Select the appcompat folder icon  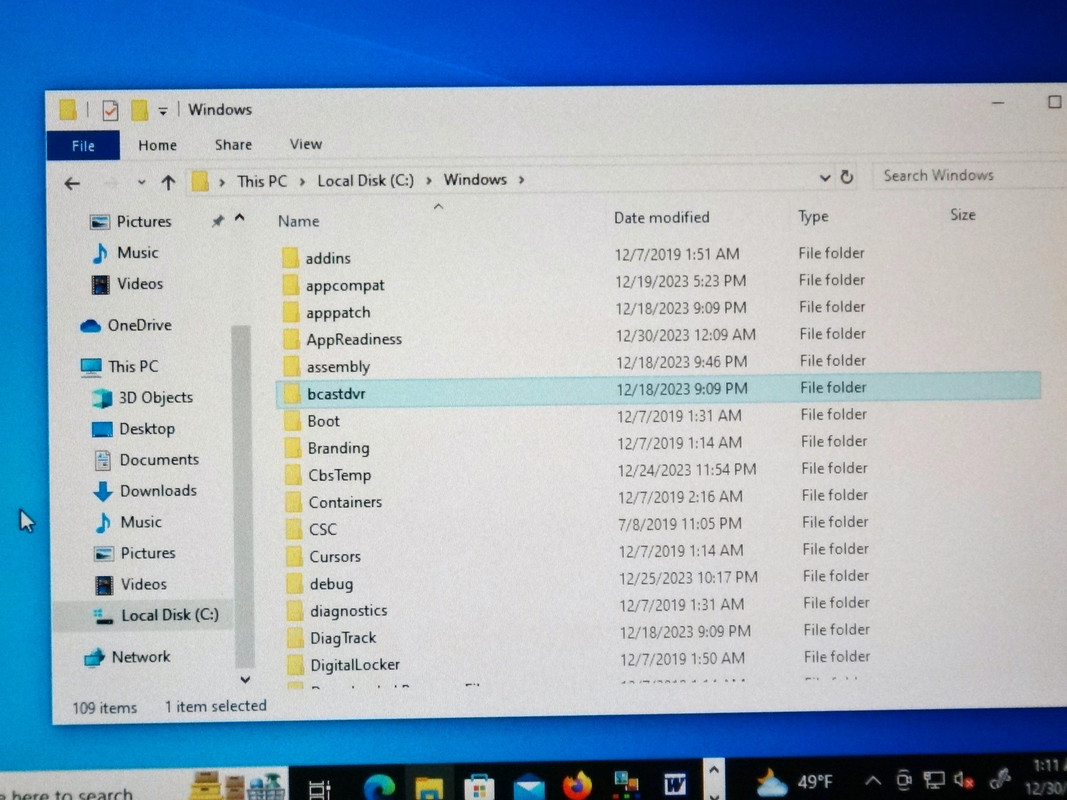(291, 285)
